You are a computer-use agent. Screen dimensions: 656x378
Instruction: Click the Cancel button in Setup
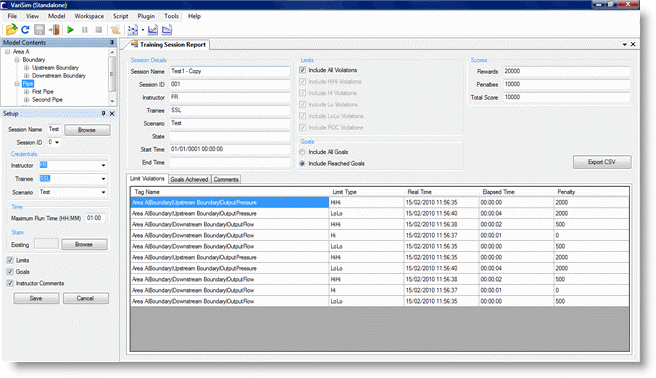86,298
